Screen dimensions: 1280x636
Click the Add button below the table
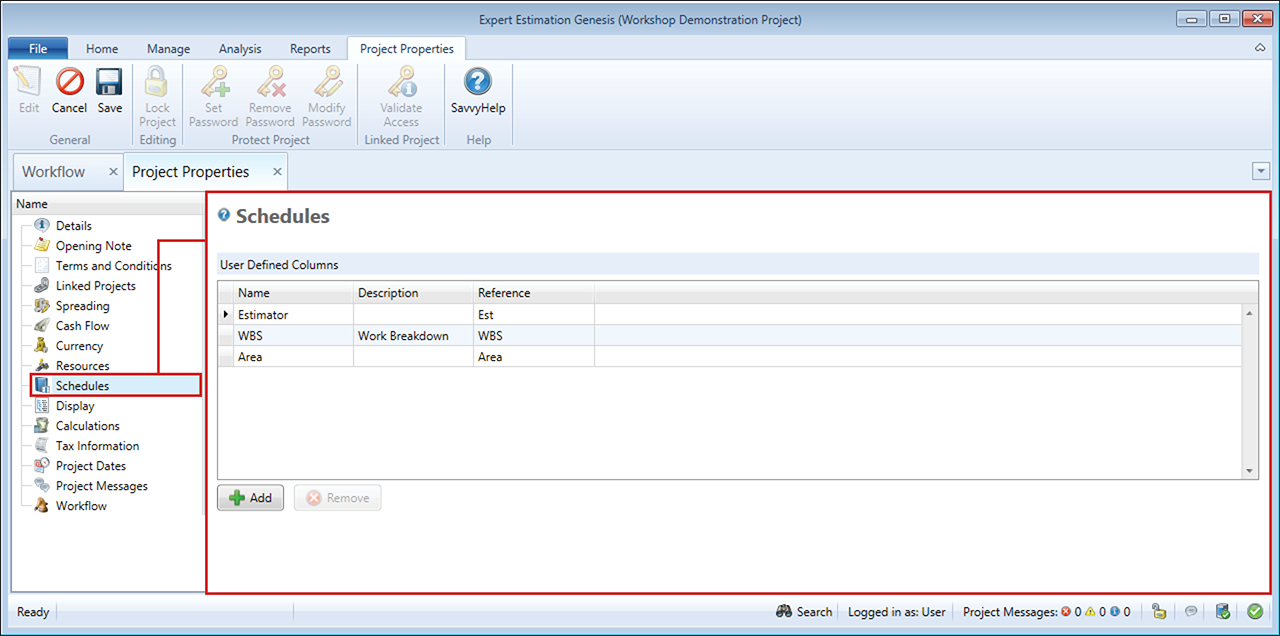[x=250, y=498]
